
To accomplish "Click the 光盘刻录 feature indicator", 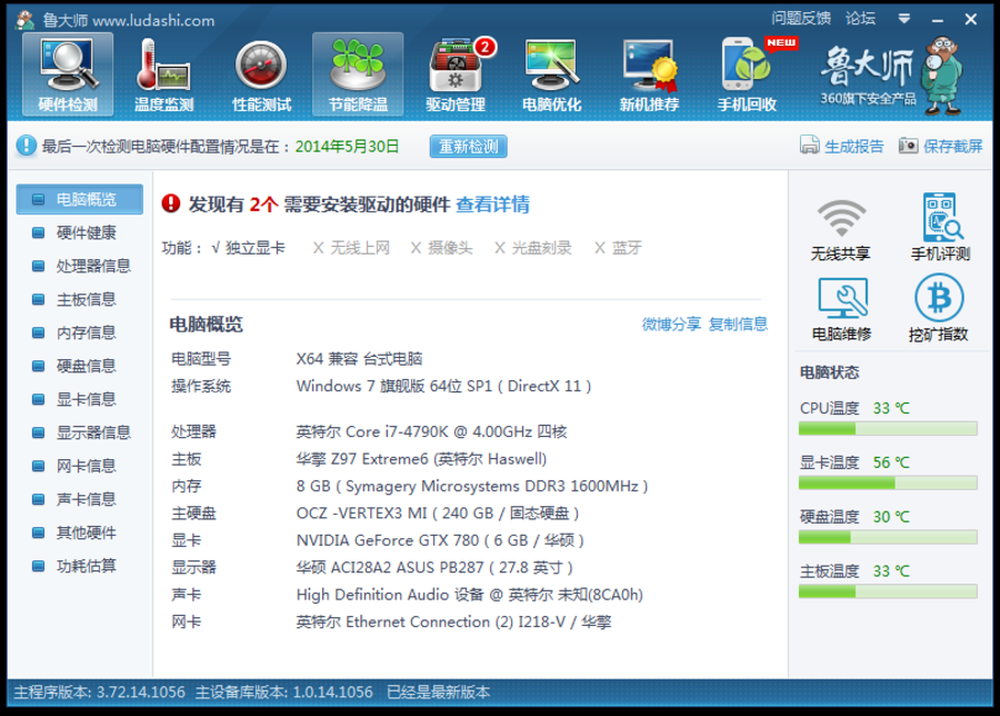I will click(533, 247).
